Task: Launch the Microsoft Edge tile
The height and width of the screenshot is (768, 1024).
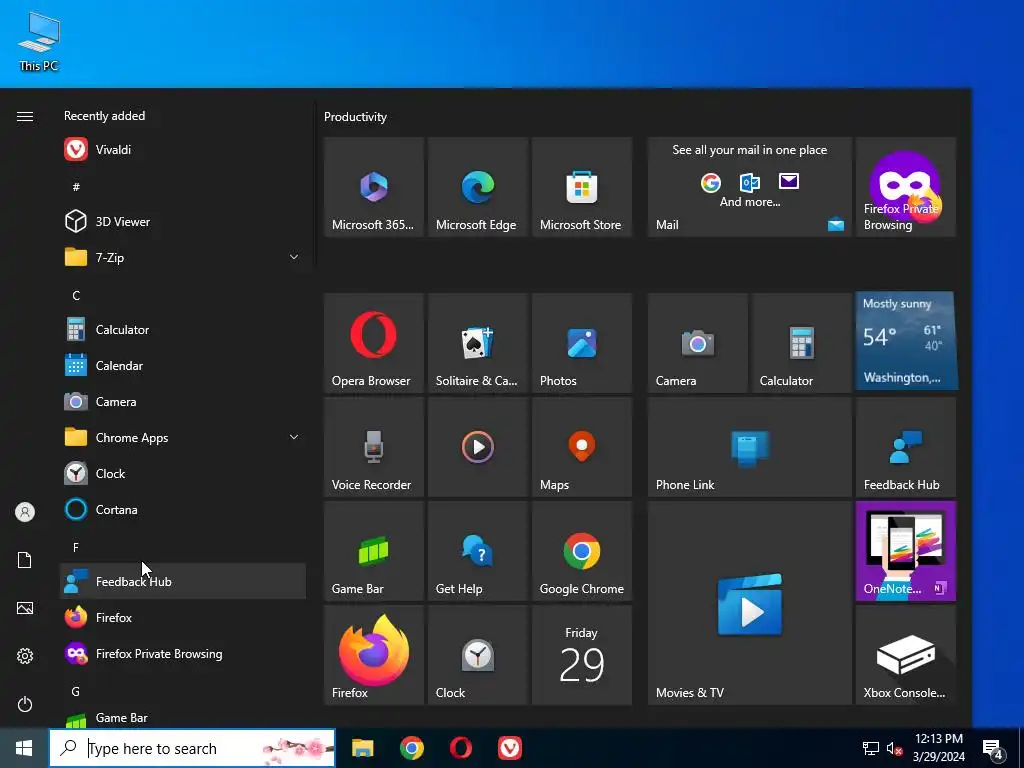Action: (x=477, y=187)
